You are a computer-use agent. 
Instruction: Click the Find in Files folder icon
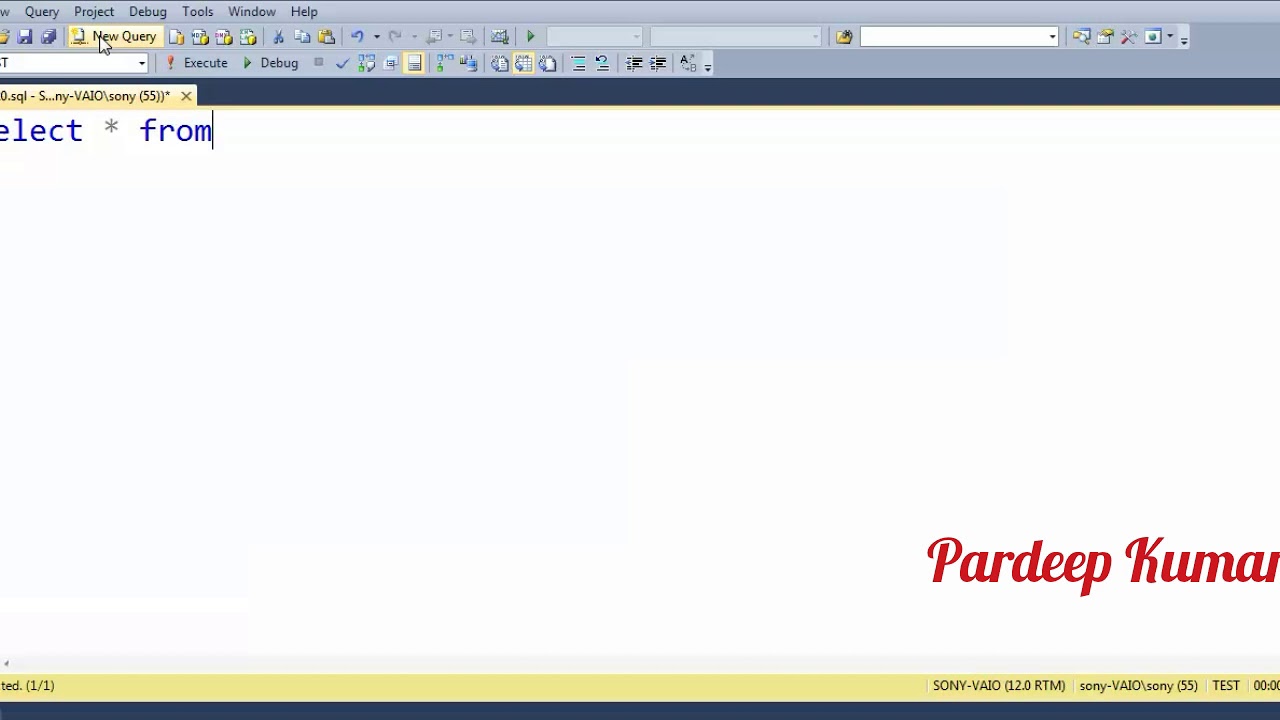(x=844, y=37)
